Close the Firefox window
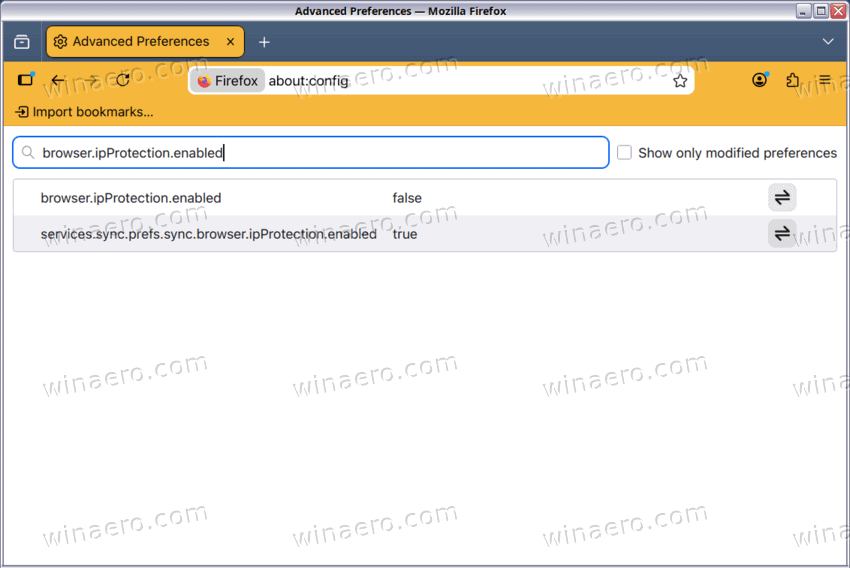The image size is (850, 568). coord(839,11)
